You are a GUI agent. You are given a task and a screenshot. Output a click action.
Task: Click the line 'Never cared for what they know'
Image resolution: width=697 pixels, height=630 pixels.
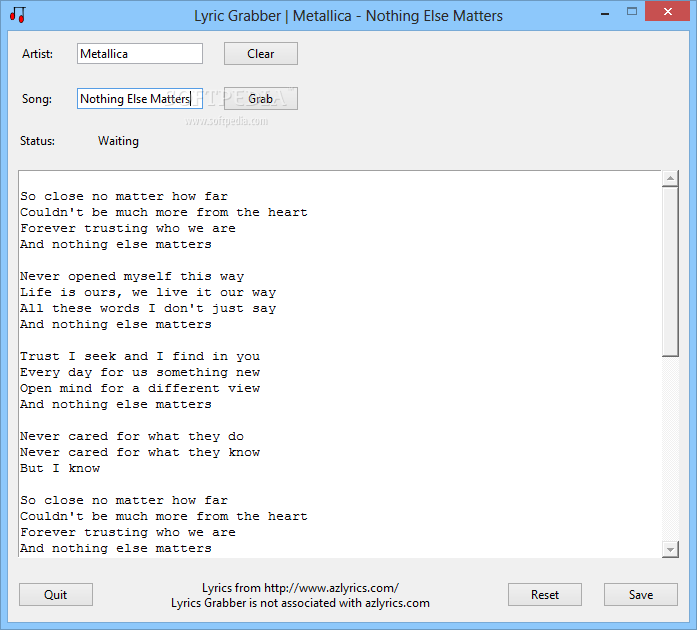pos(140,453)
